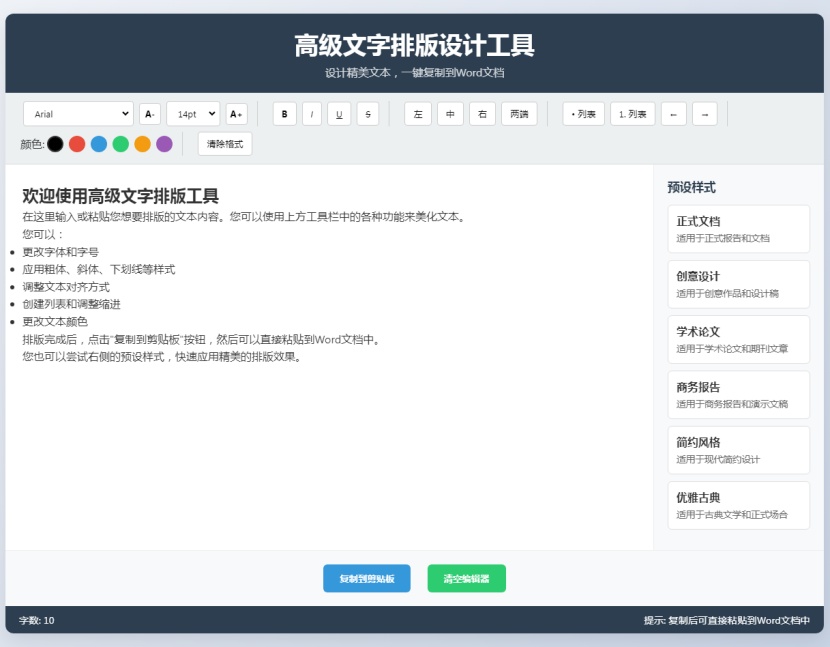This screenshot has height=647, width=830.
Task: Apply strikethrough using the S icon
Action: (366, 114)
